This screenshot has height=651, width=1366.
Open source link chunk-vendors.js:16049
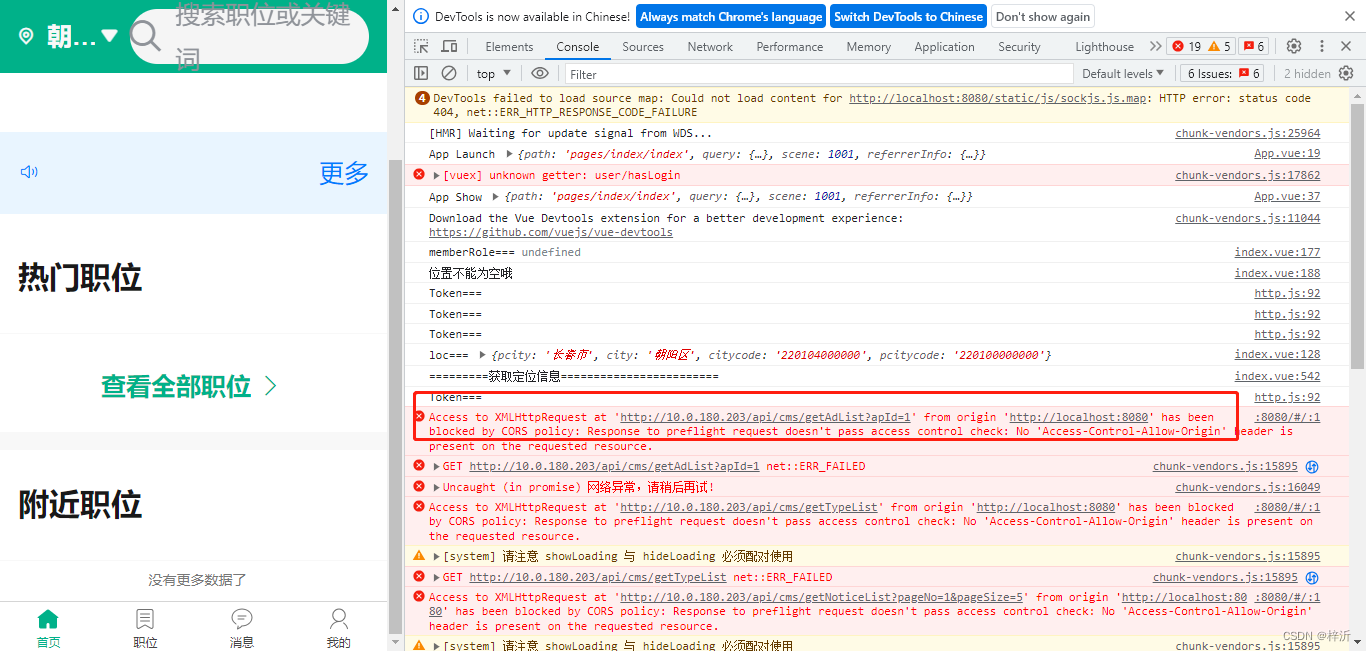click(1247, 487)
